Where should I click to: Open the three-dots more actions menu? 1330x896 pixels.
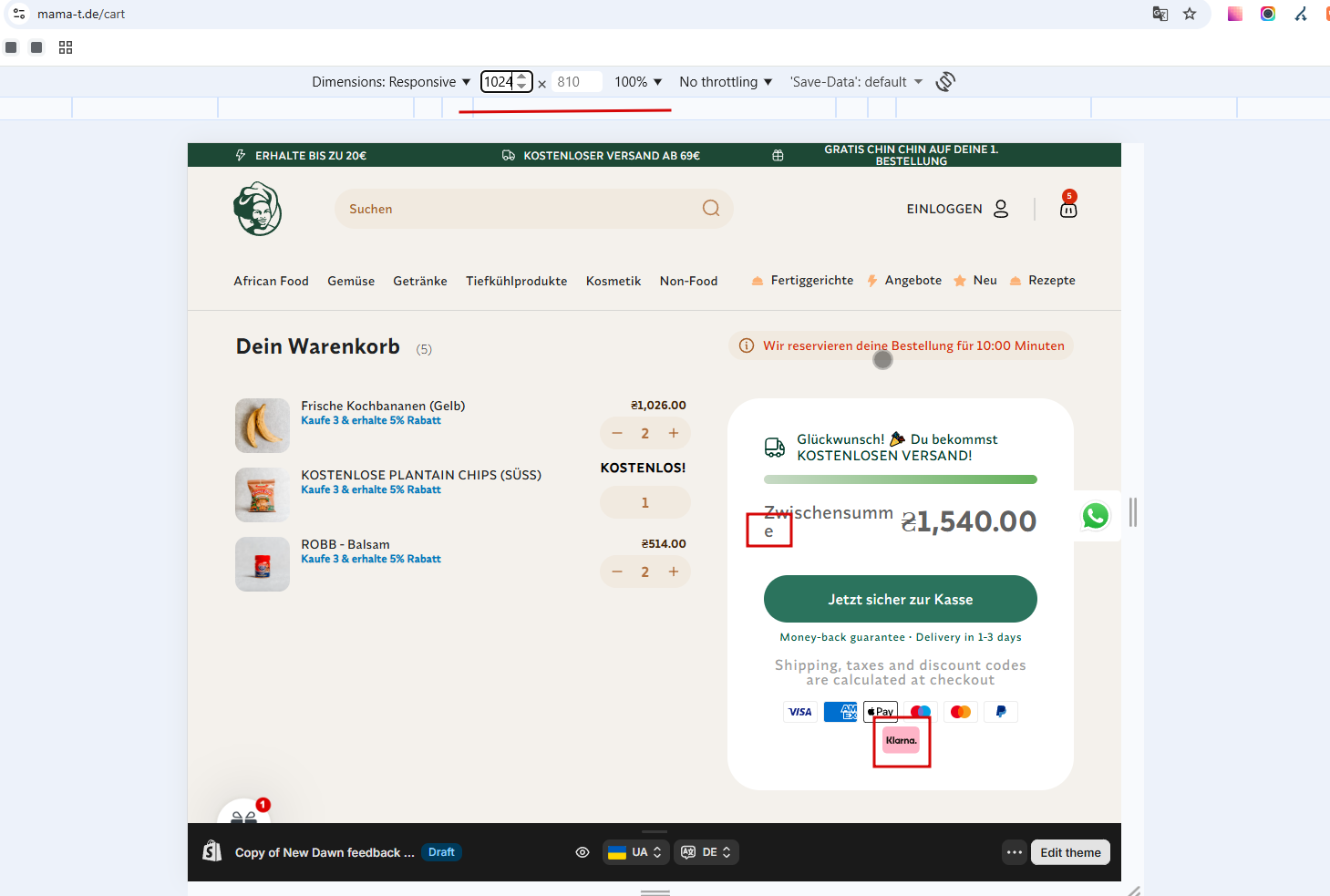pos(1015,852)
